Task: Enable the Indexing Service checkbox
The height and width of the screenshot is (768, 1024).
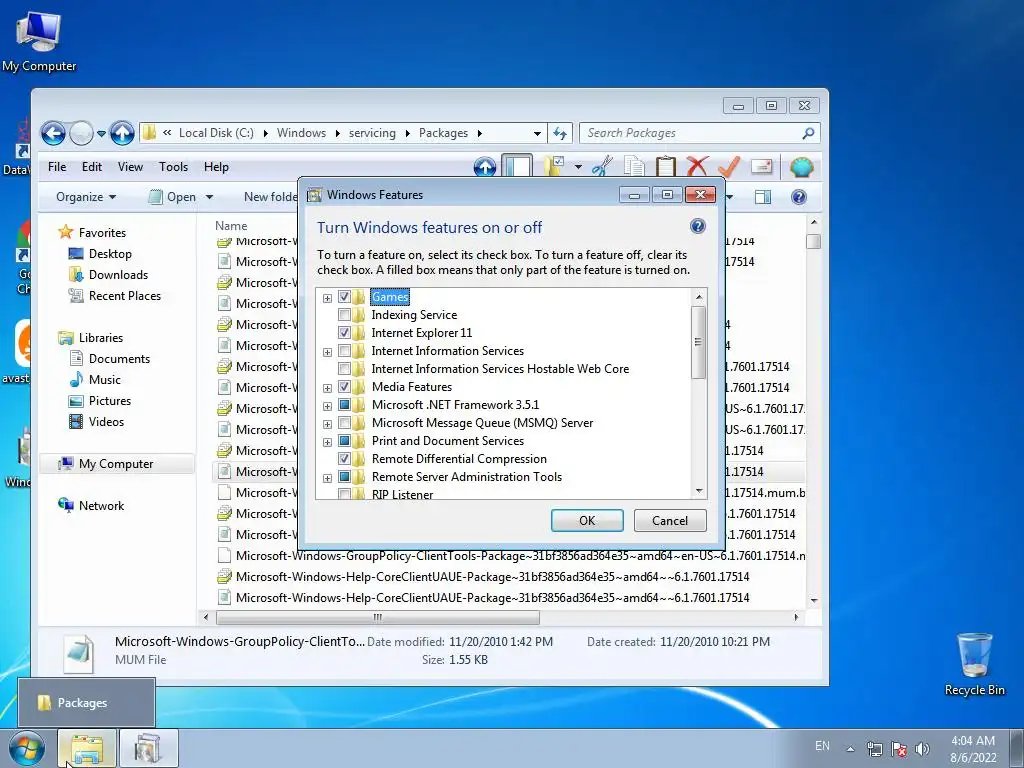Action: click(x=344, y=315)
